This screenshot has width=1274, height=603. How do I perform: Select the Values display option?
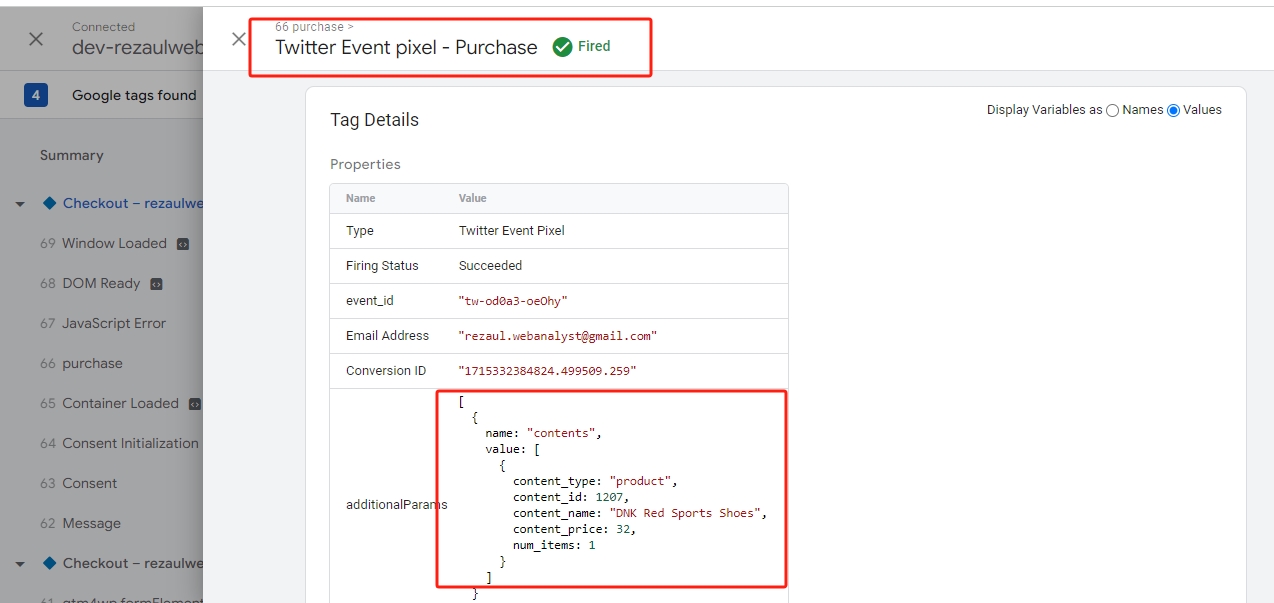click(1174, 110)
